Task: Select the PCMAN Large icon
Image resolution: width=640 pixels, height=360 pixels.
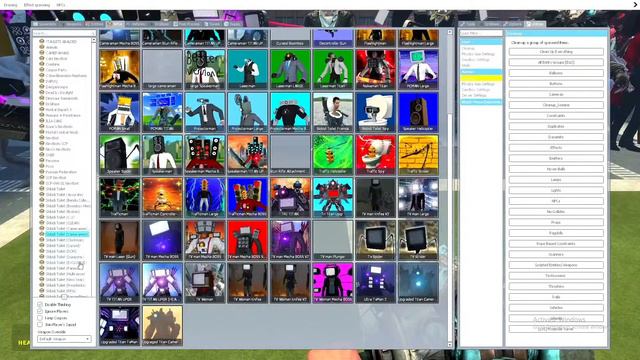Action: pyautogui.click(x=418, y=69)
